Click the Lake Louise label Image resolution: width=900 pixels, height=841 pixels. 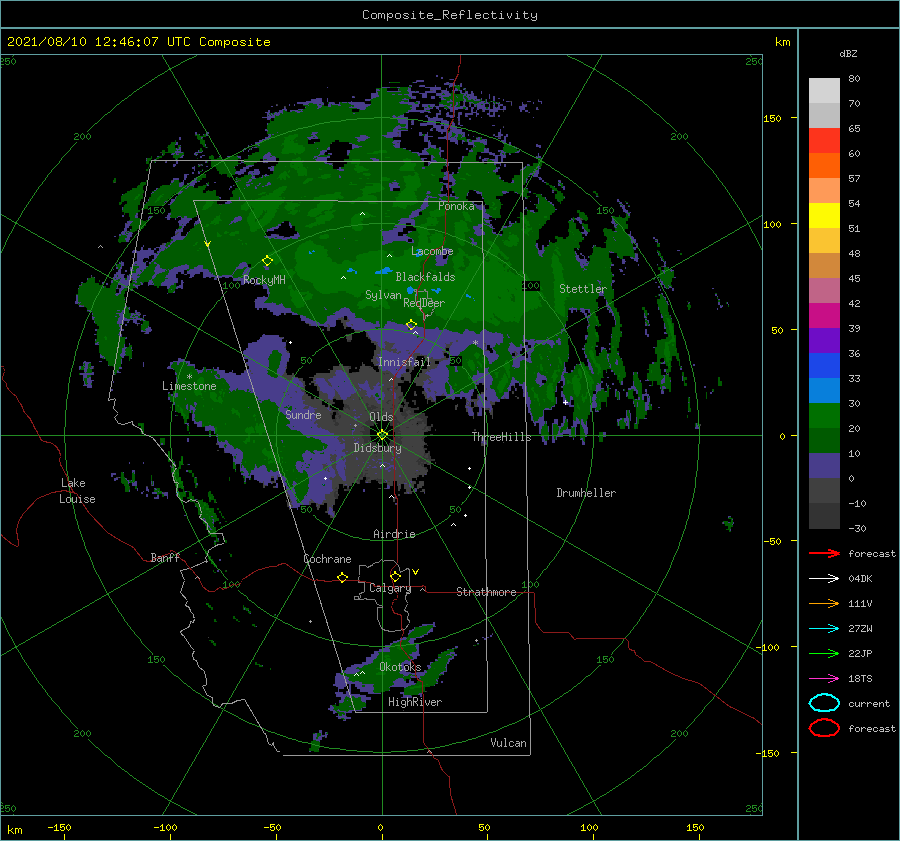tap(77, 491)
